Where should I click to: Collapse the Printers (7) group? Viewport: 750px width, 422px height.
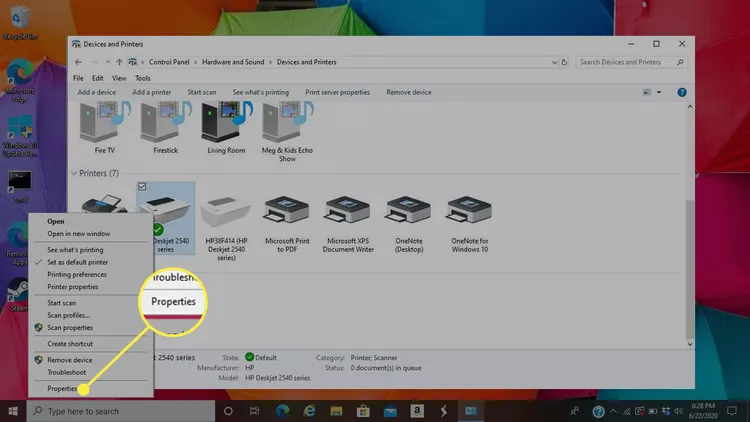[74, 174]
